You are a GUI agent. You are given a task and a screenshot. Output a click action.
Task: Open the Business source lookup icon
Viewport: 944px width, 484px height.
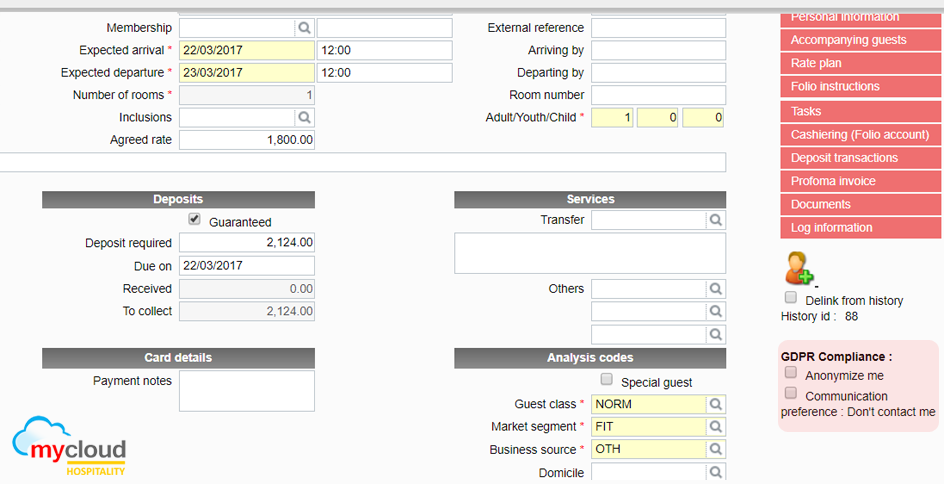715,450
